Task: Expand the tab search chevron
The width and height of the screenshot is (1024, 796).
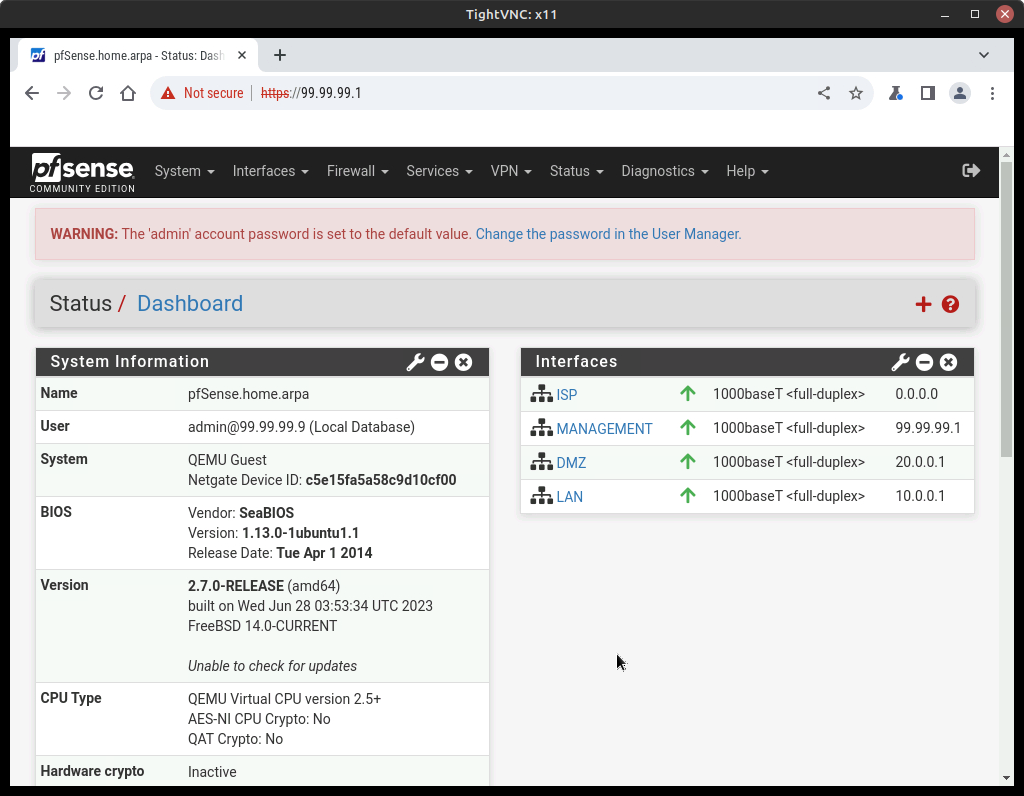Action: [x=984, y=55]
